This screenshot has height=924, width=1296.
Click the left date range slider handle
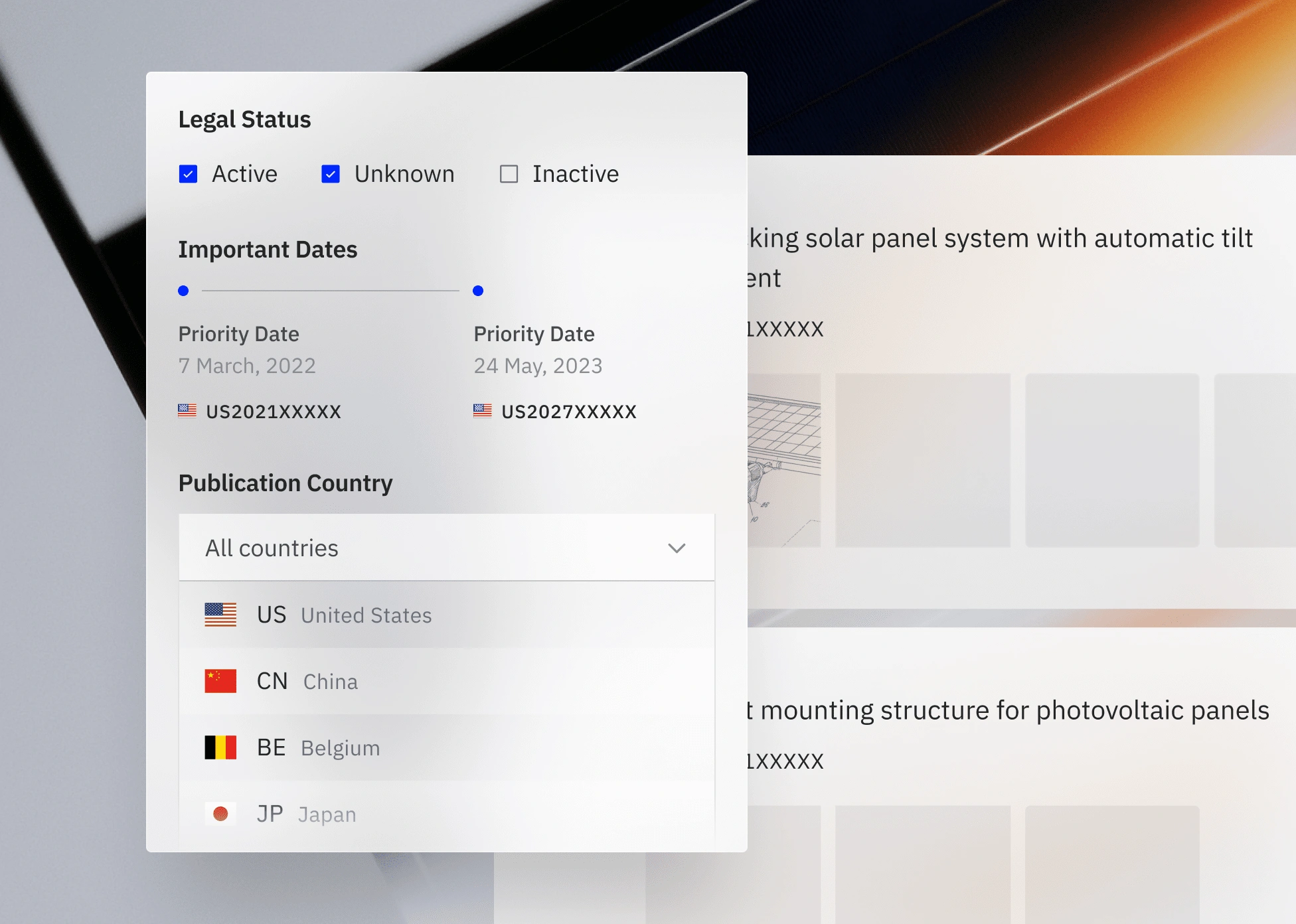(x=184, y=291)
